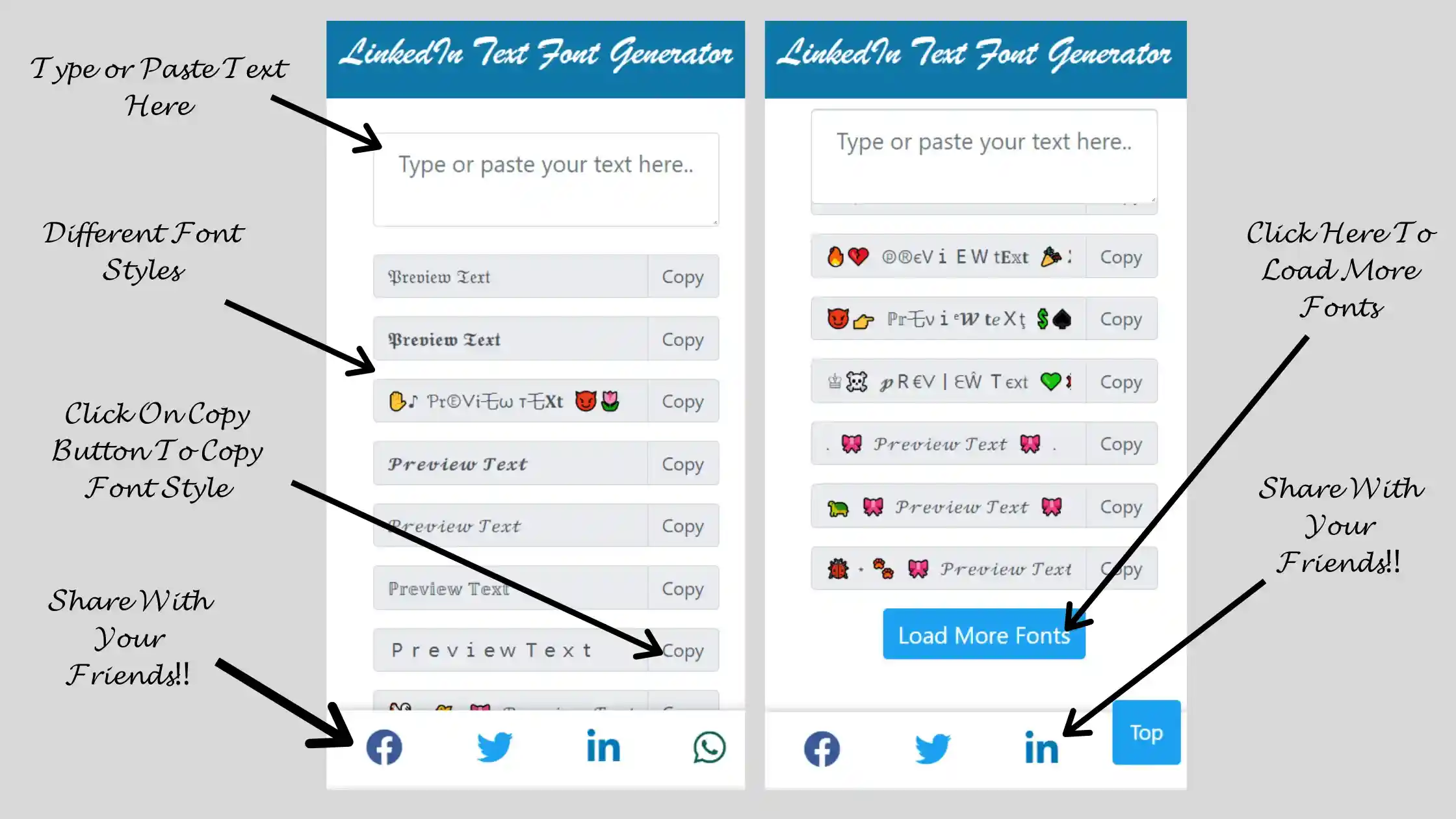
Task: Copy the animal emoji Preview Text font
Action: 1121,507
